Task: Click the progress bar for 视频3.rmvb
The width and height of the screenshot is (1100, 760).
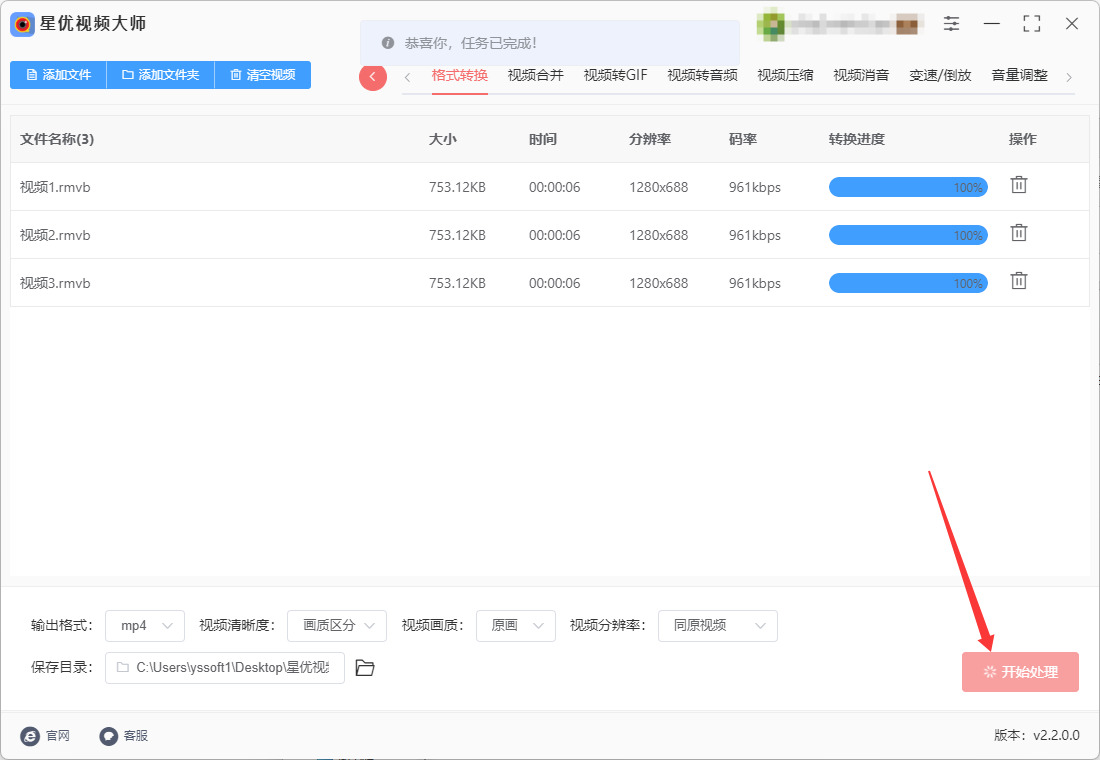Action: pos(908,283)
